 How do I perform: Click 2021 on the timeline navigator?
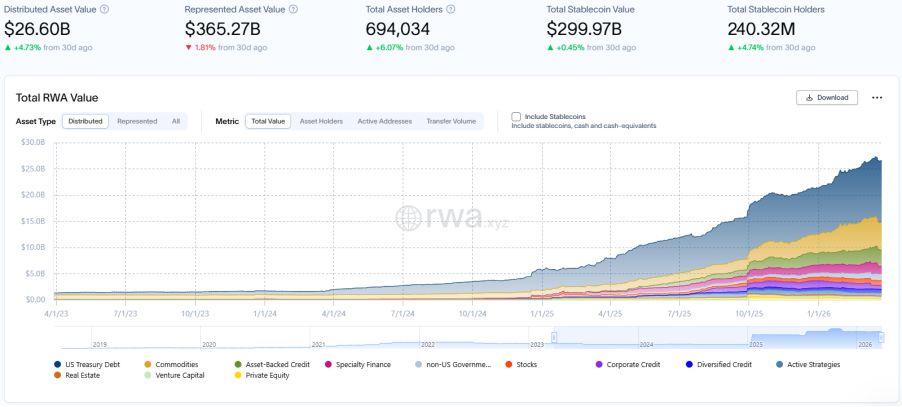pos(317,343)
